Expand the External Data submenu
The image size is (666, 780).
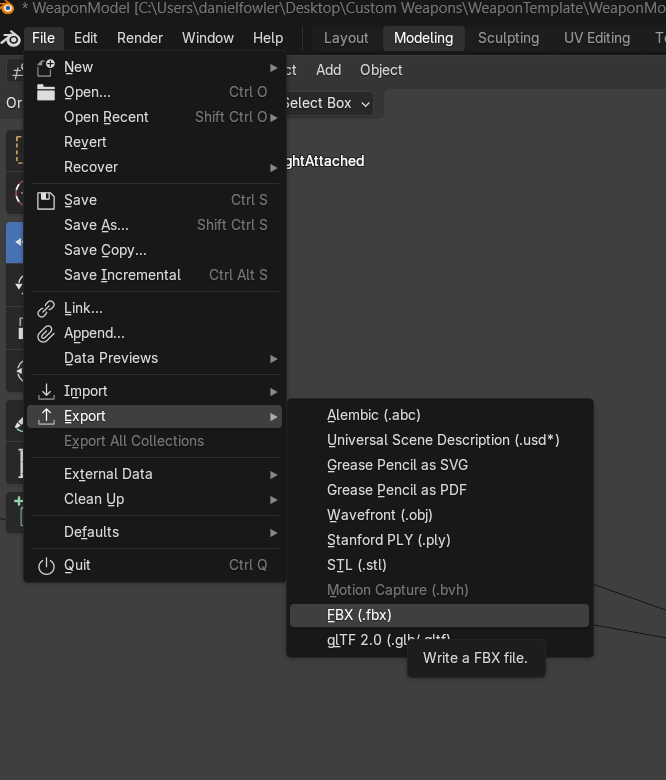[x=155, y=474]
